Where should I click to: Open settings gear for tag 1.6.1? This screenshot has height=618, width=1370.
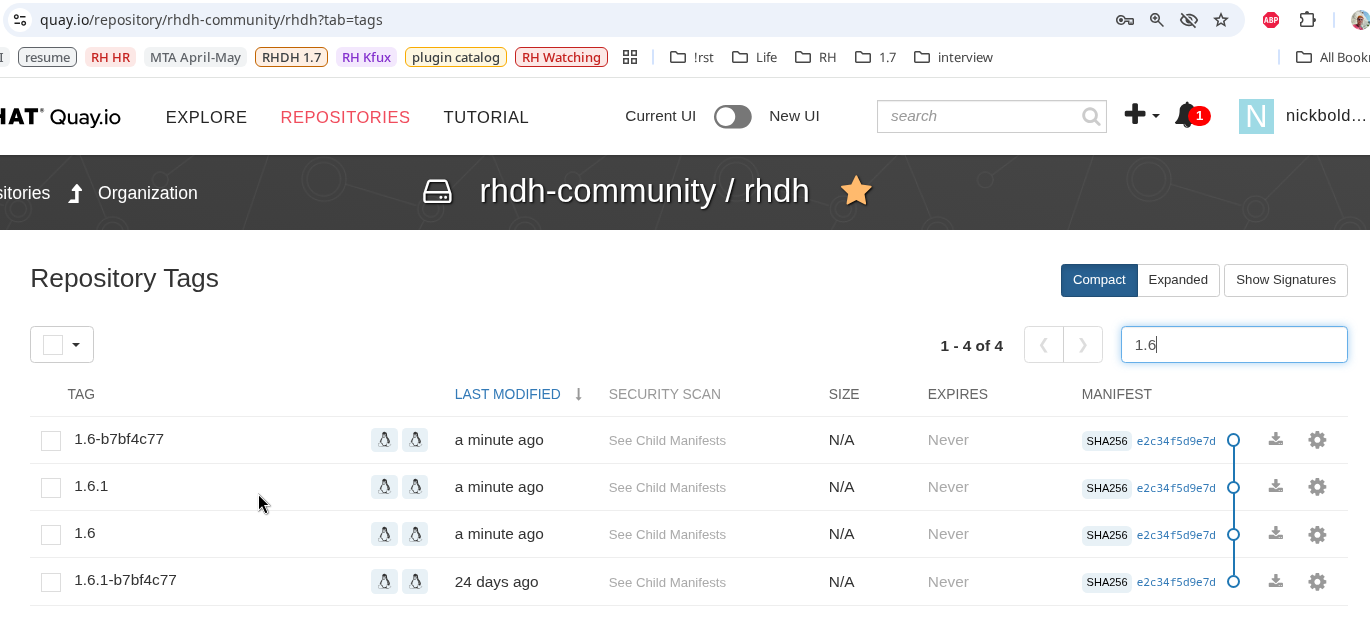pyautogui.click(x=1317, y=487)
